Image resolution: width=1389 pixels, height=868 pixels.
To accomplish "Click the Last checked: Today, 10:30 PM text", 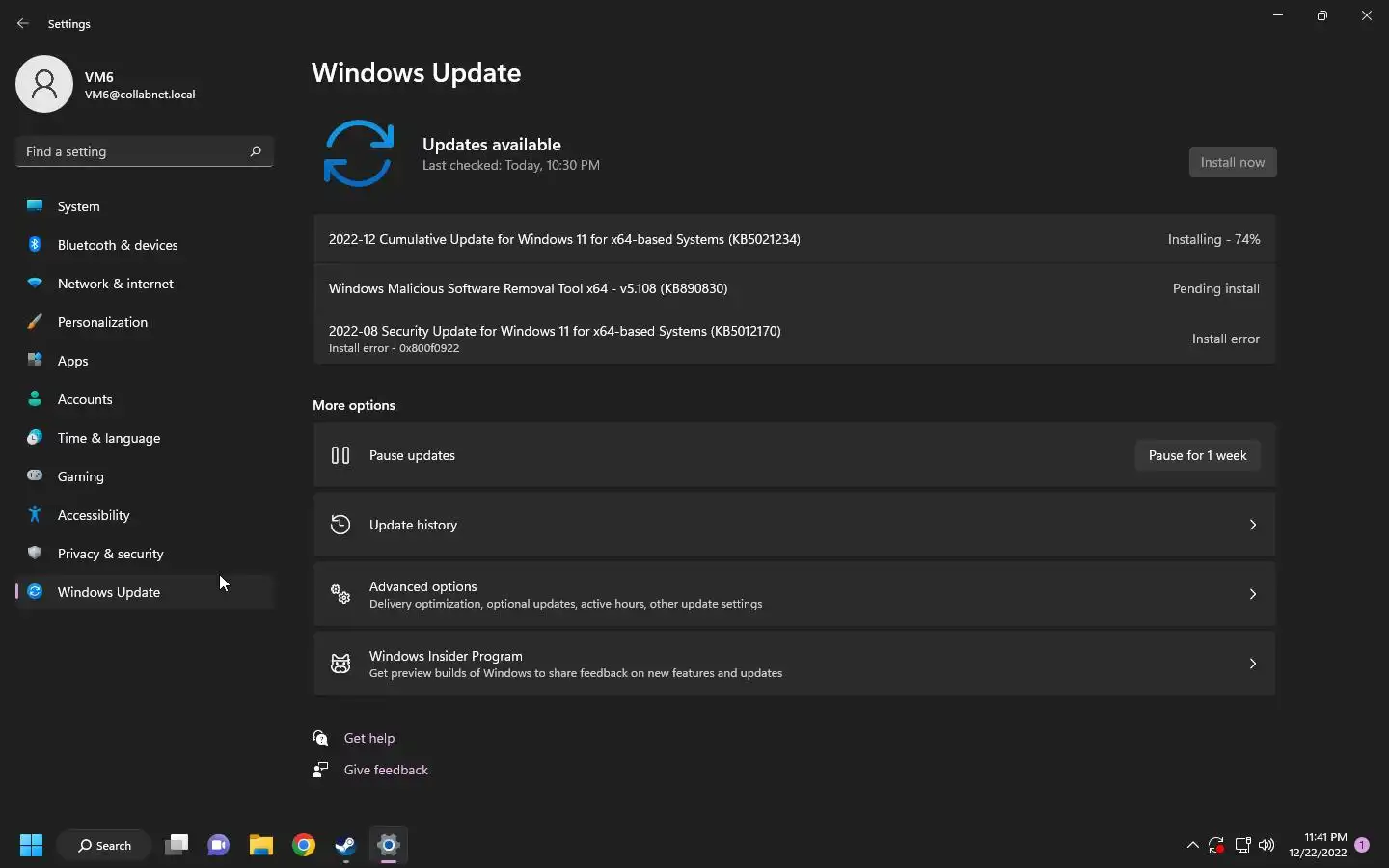I will click(511, 165).
